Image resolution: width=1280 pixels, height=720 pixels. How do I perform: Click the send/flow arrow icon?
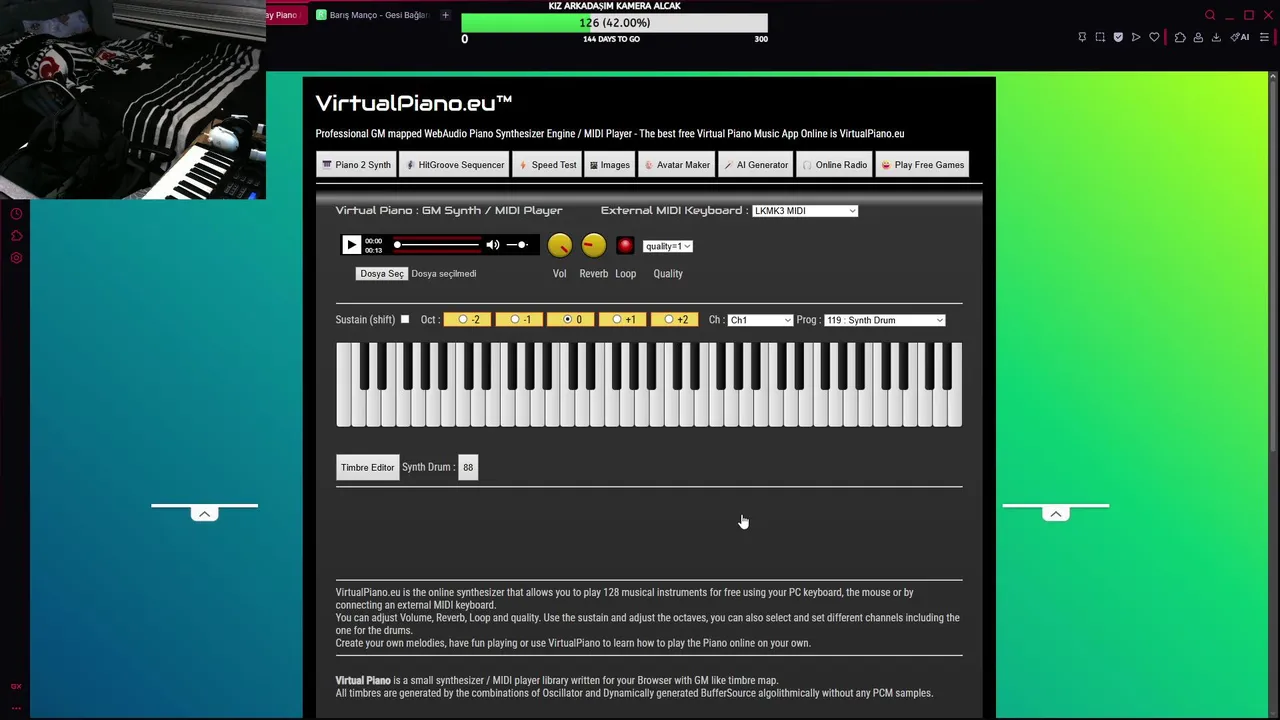[x=1135, y=37]
